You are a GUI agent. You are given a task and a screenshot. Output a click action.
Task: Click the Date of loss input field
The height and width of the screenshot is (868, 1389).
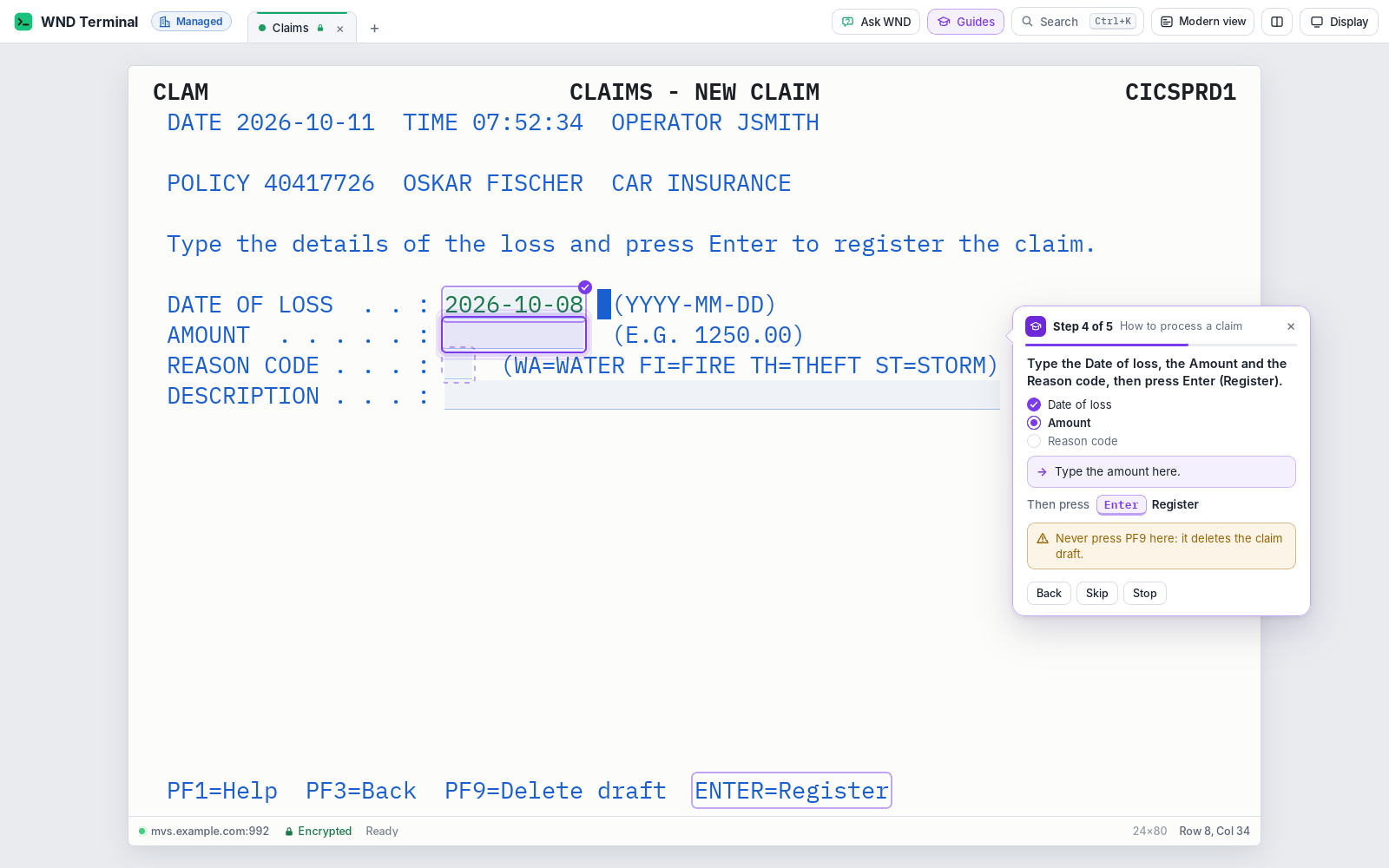(x=514, y=305)
